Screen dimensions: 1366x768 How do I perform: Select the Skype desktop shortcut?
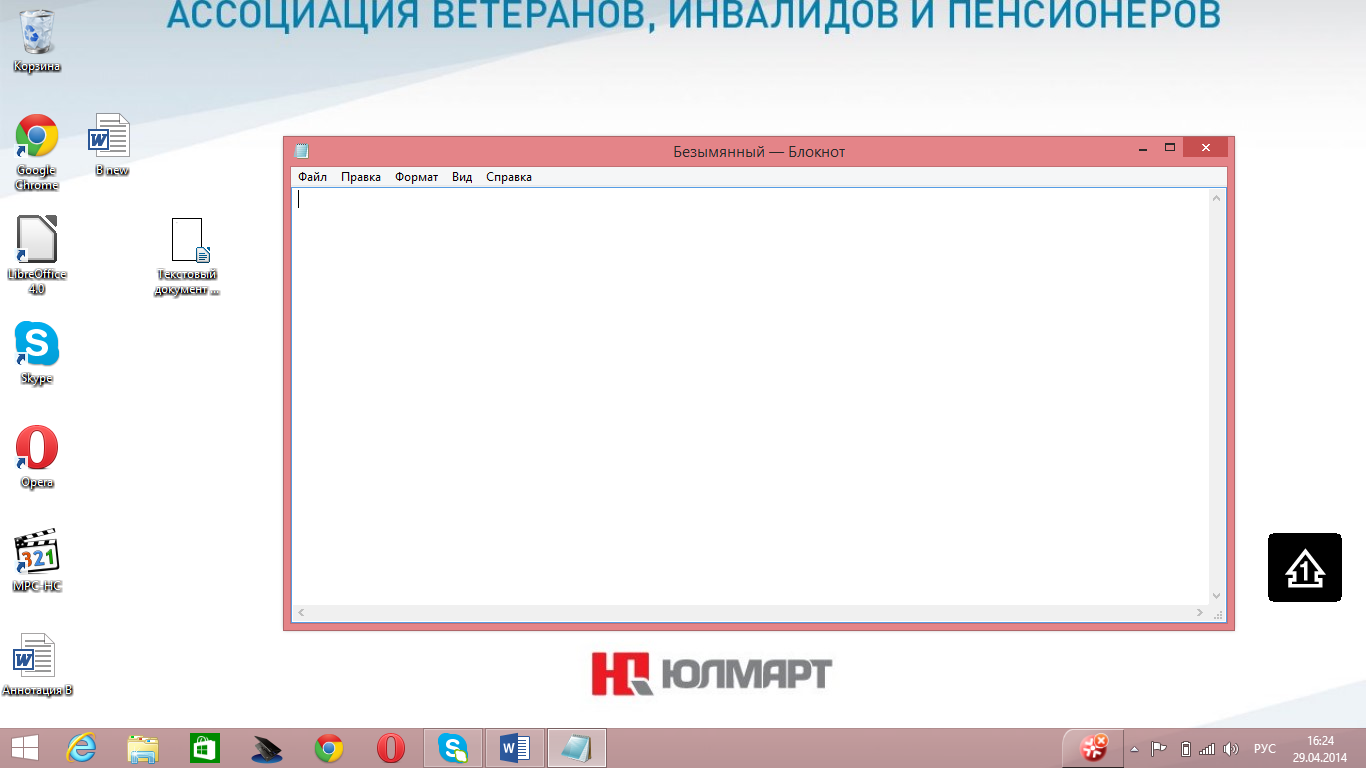[x=37, y=352]
